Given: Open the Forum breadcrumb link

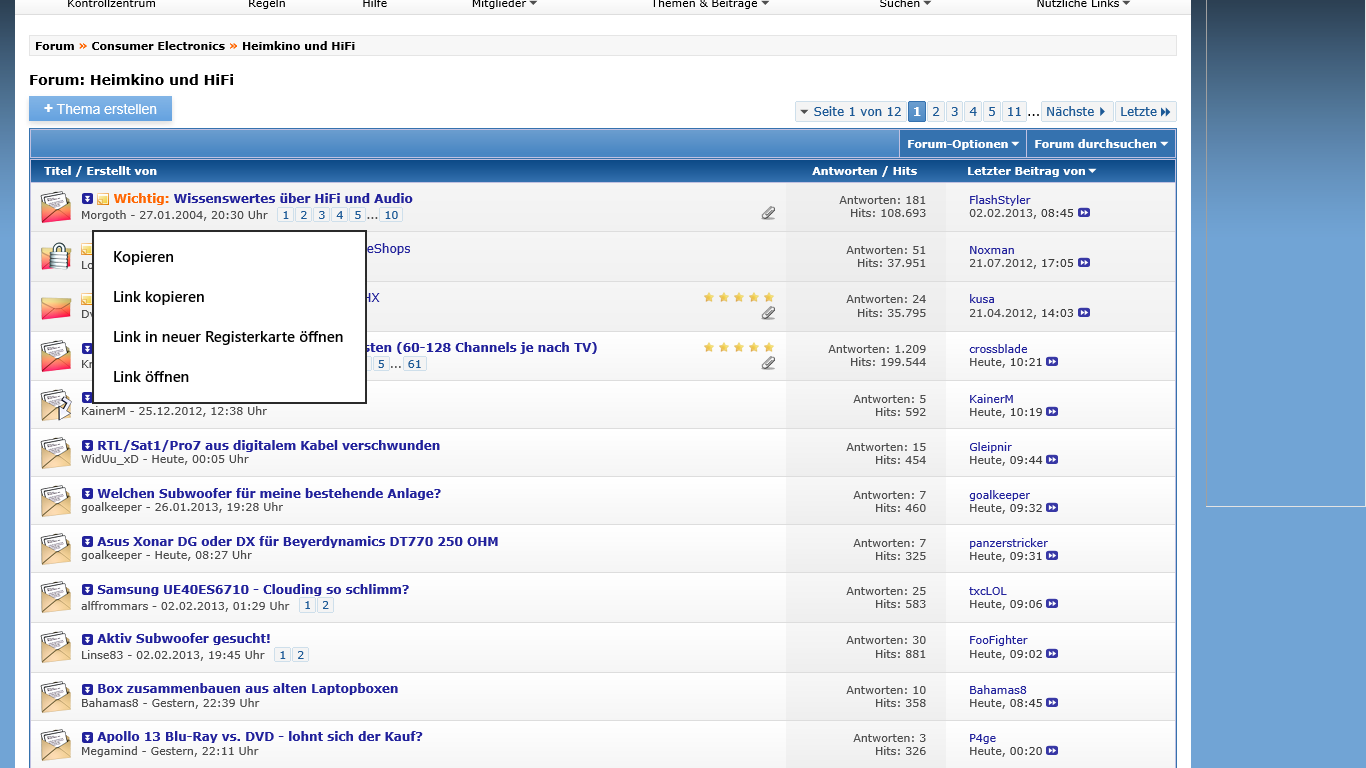Looking at the screenshot, I should [55, 46].
